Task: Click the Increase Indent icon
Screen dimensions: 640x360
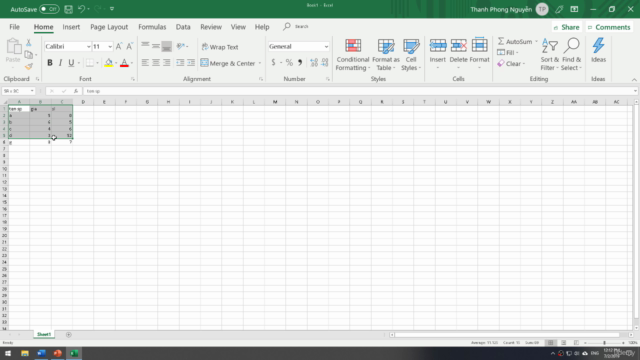Action: pyautogui.click(x=191, y=63)
